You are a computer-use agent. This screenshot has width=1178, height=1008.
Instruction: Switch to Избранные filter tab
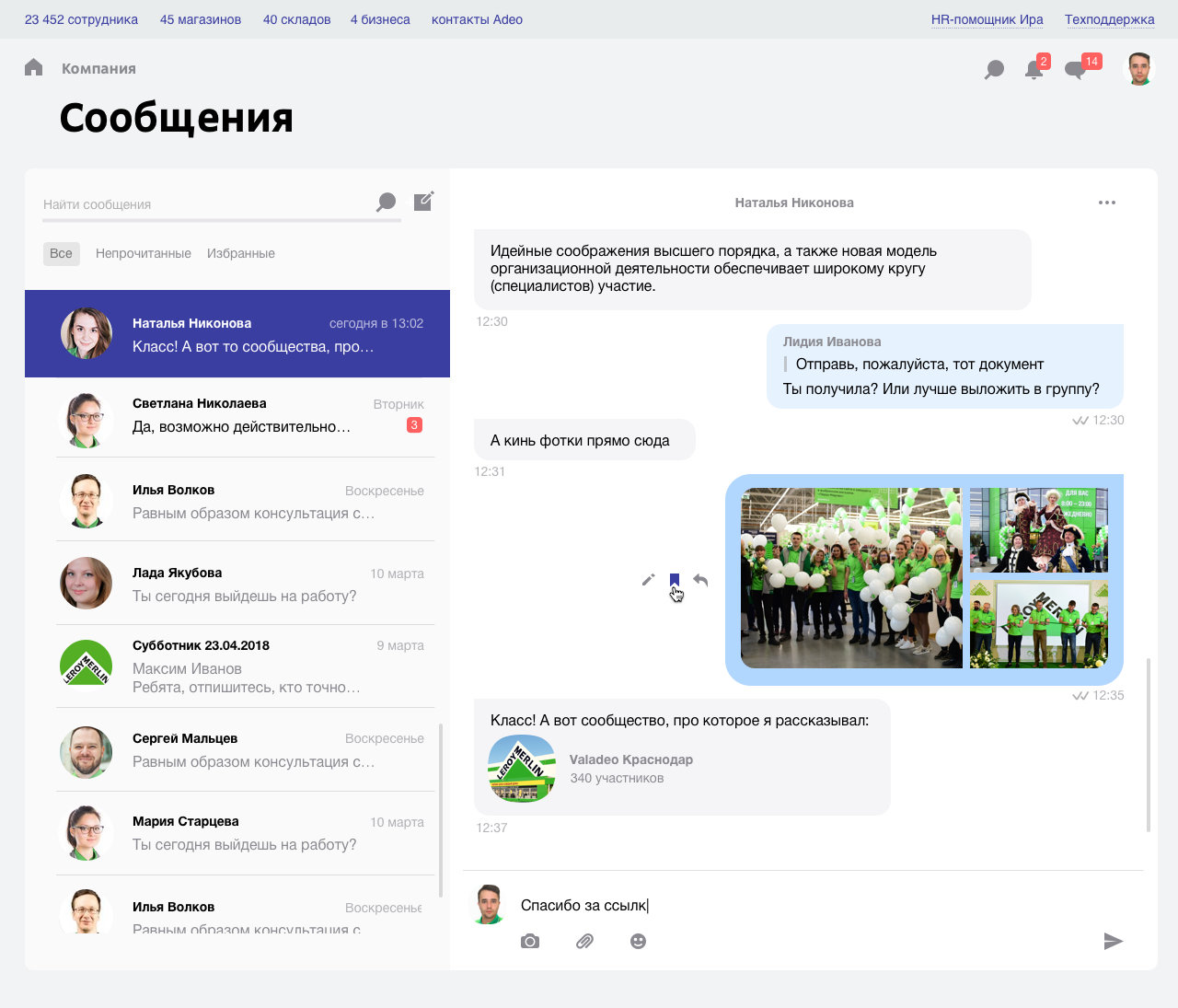coord(241,253)
